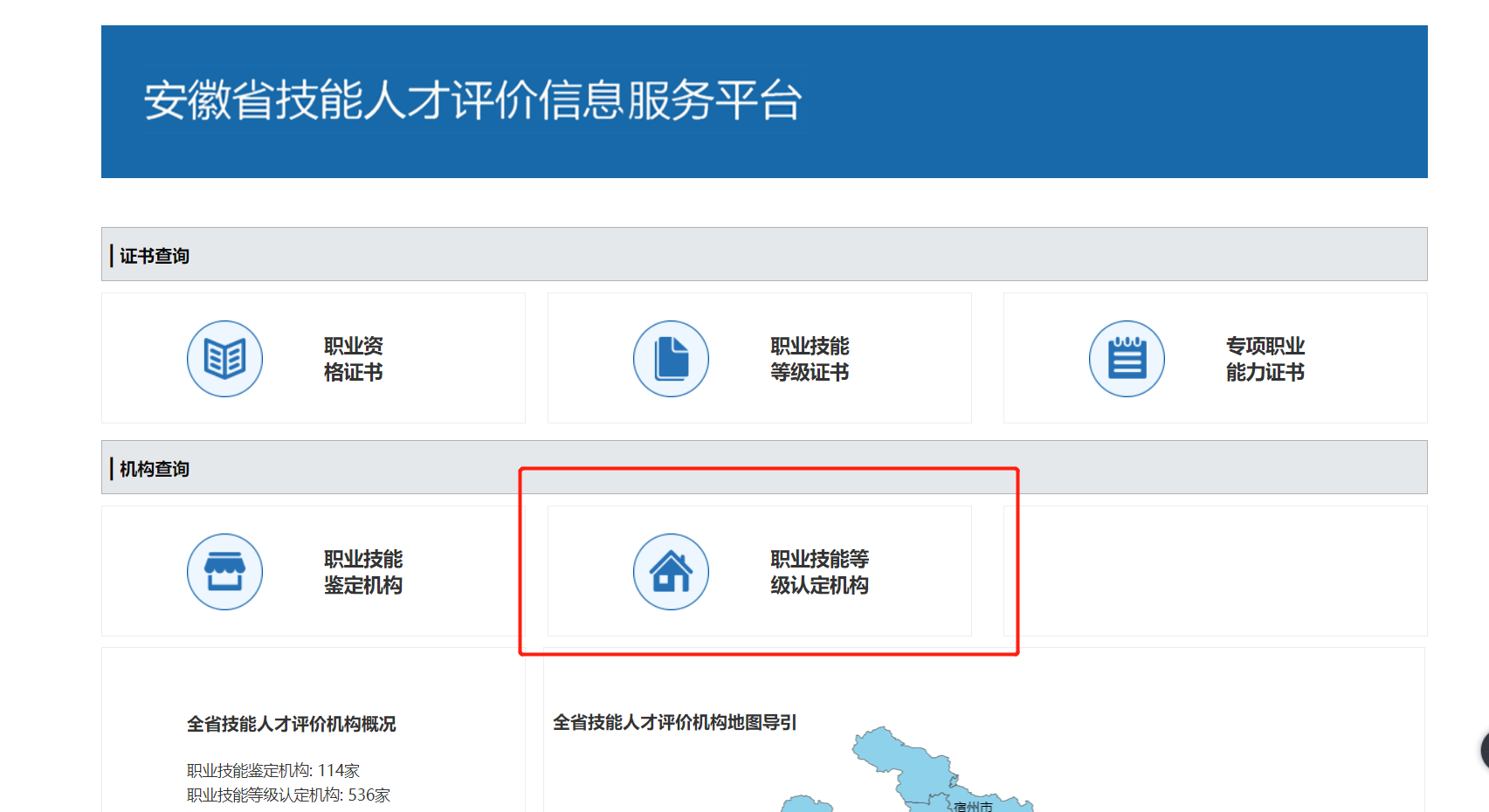The width and height of the screenshot is (1489, 812).
Task: Click the 安徽省技能人才评价信息服务平台 banner title
Action: coord(472,100)
